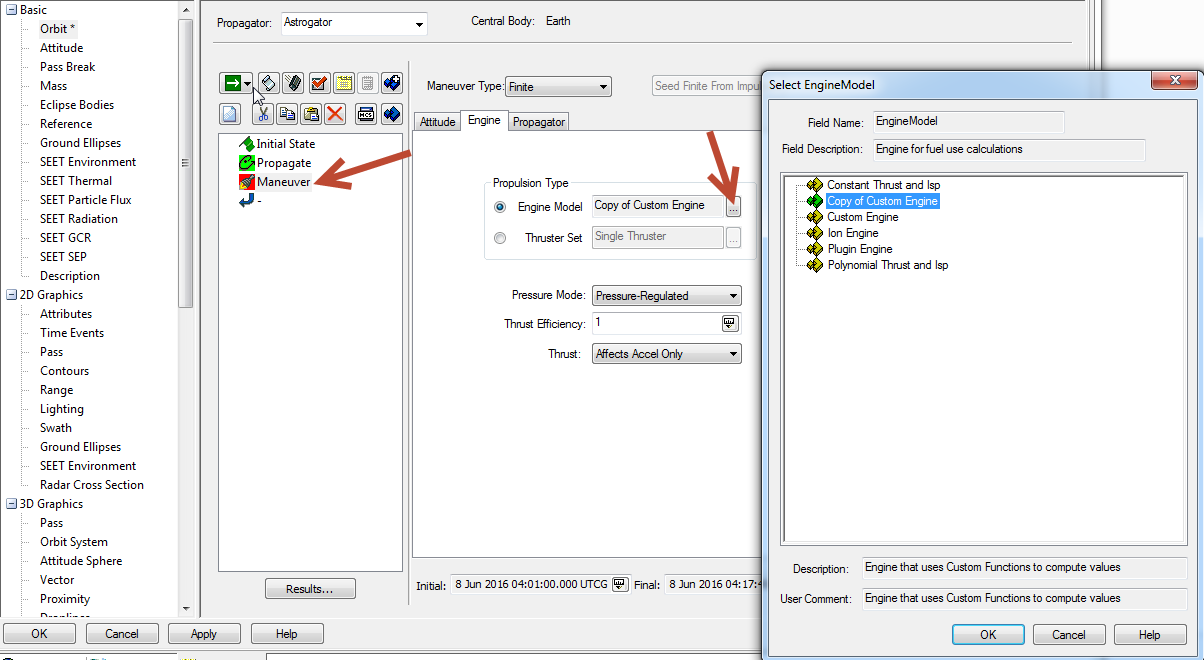Switch to the Attitude maneuver tab
Screen dimensions: 1204x660
coord(437,122)
